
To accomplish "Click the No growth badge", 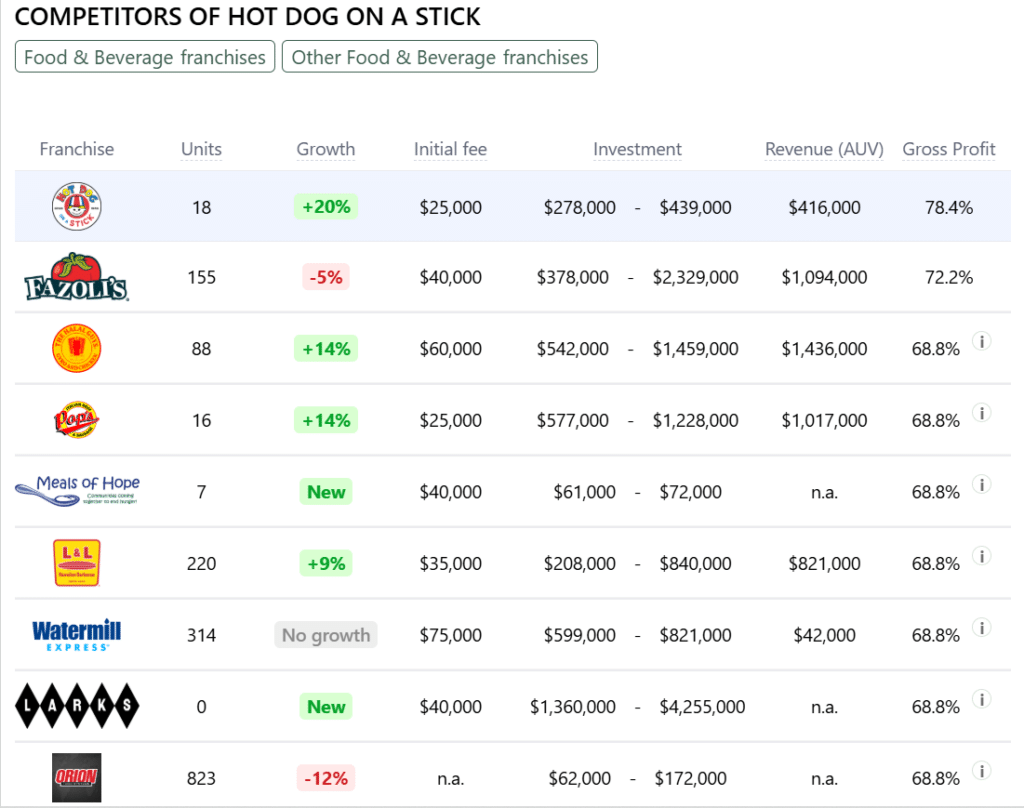I will click(326, 635).
